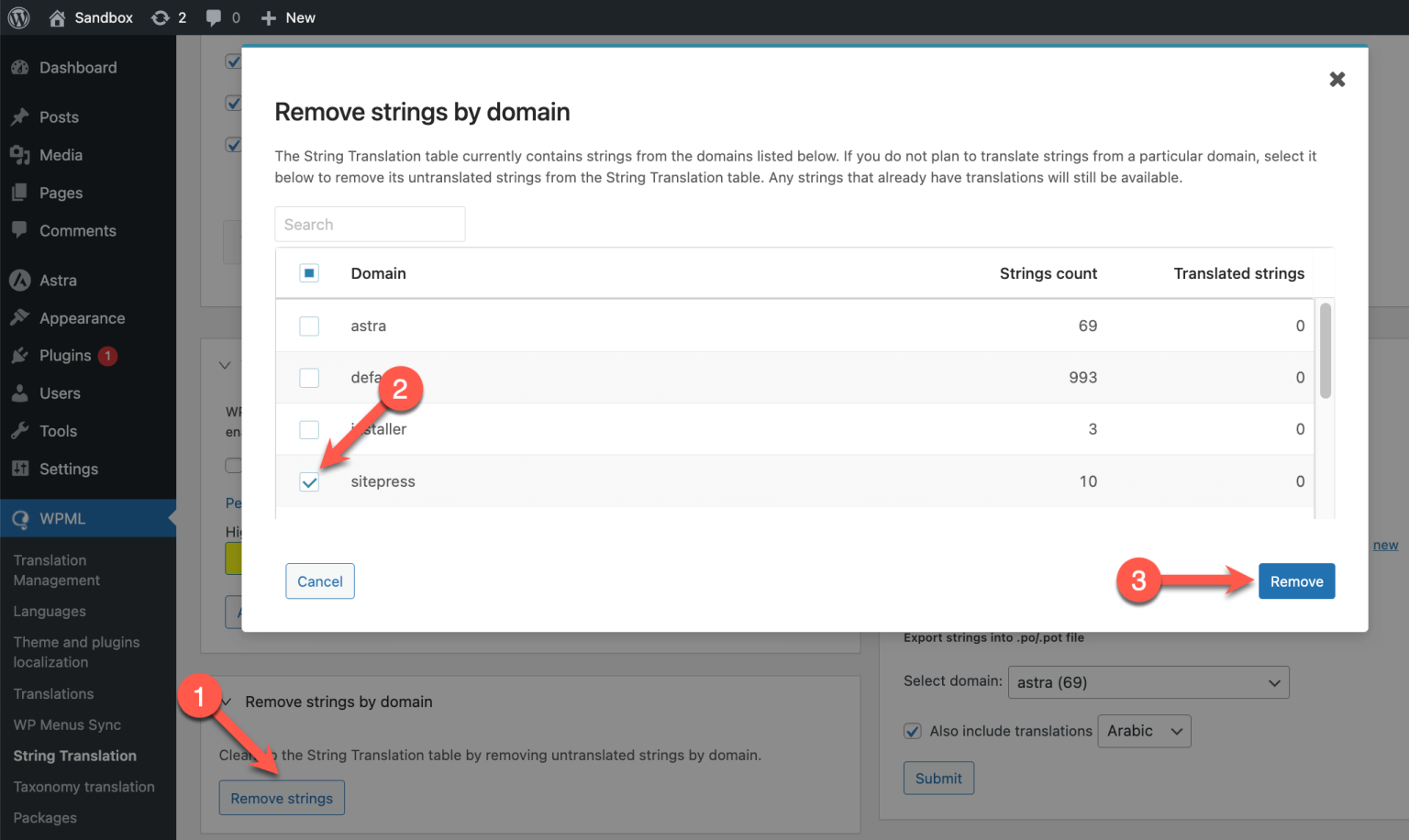Open updates via the refresh icon showing 2
This screenshot has width=1409, height=840.
click(161, 17)
